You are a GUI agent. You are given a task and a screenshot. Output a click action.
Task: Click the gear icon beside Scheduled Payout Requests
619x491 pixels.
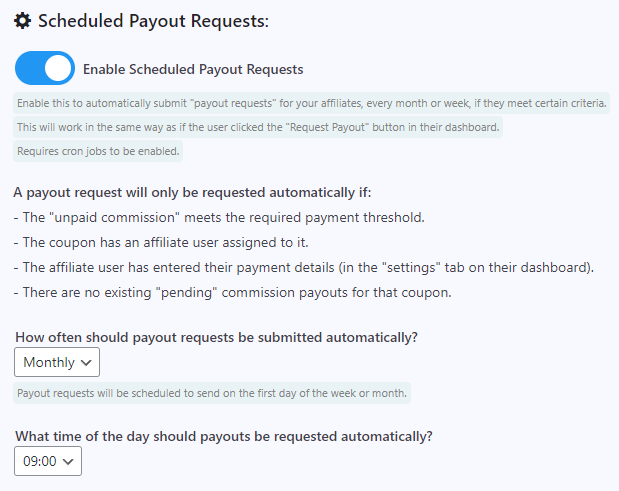pos(23,21)
